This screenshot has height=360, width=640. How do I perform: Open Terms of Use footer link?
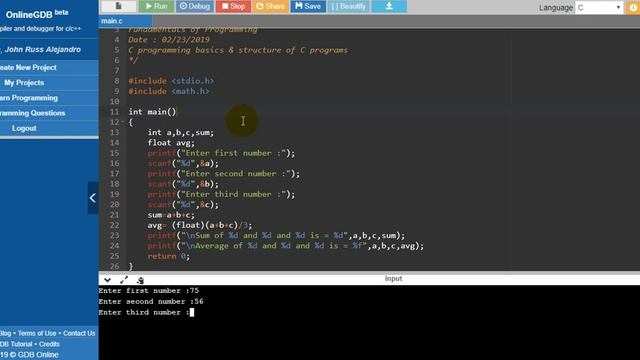[37, 333]
